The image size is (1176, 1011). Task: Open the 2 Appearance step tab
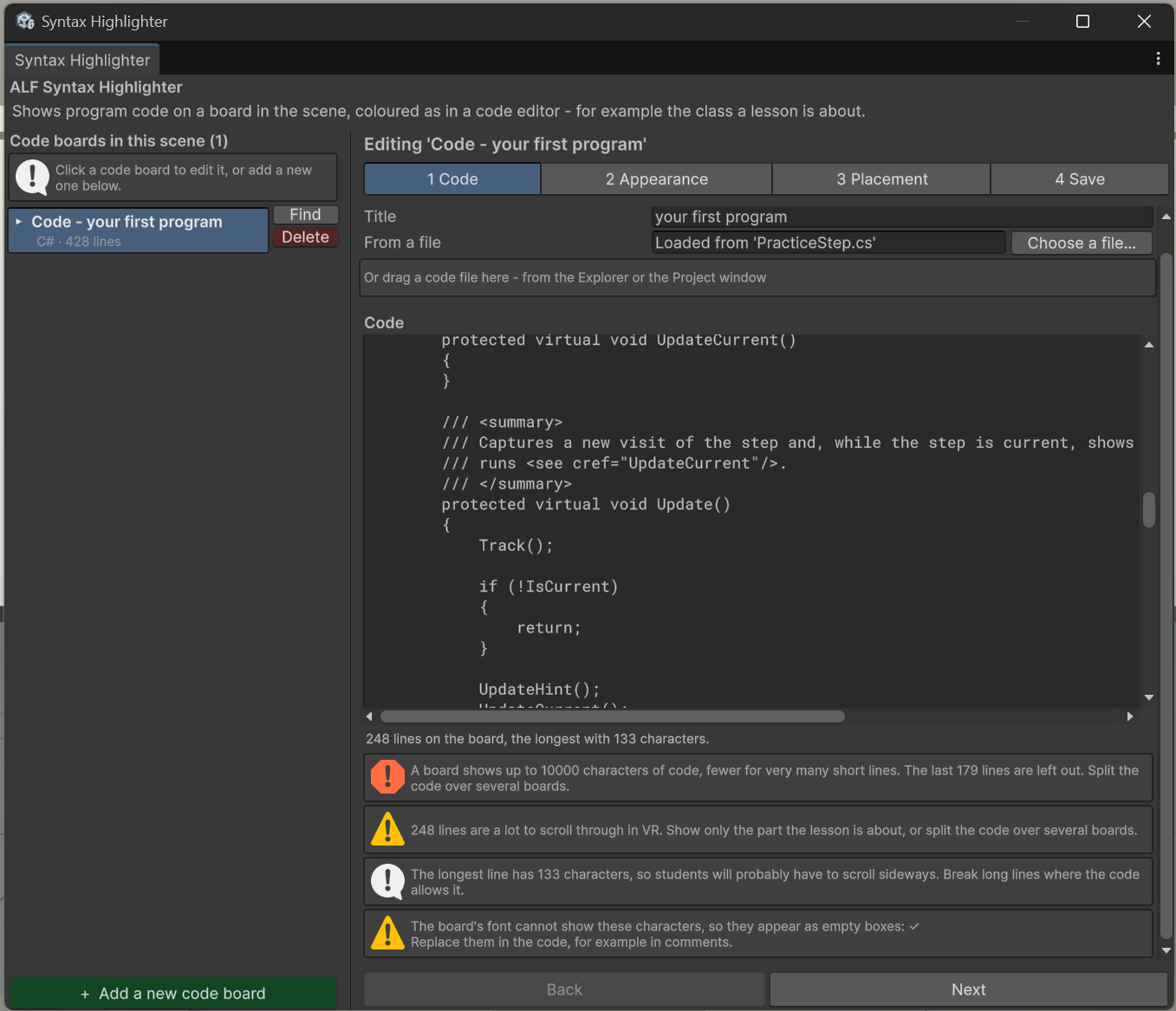657,179
